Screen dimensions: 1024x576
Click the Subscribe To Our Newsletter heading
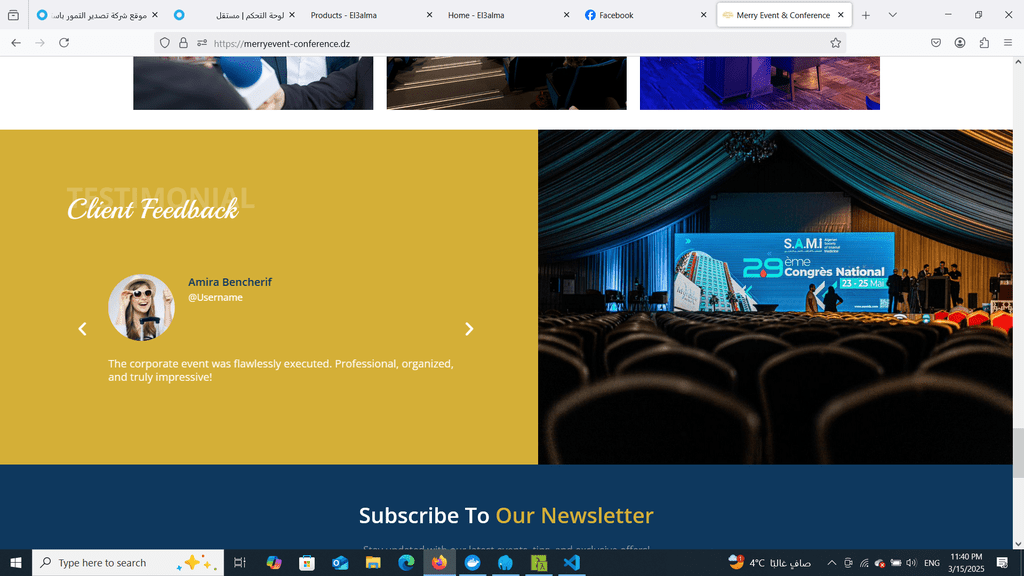[x=506, y=515]
